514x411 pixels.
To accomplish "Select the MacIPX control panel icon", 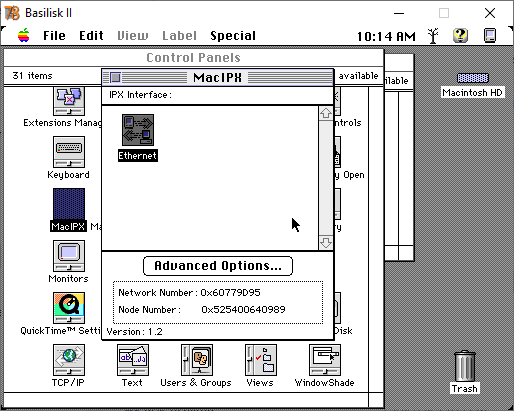I will click(69, 204).
